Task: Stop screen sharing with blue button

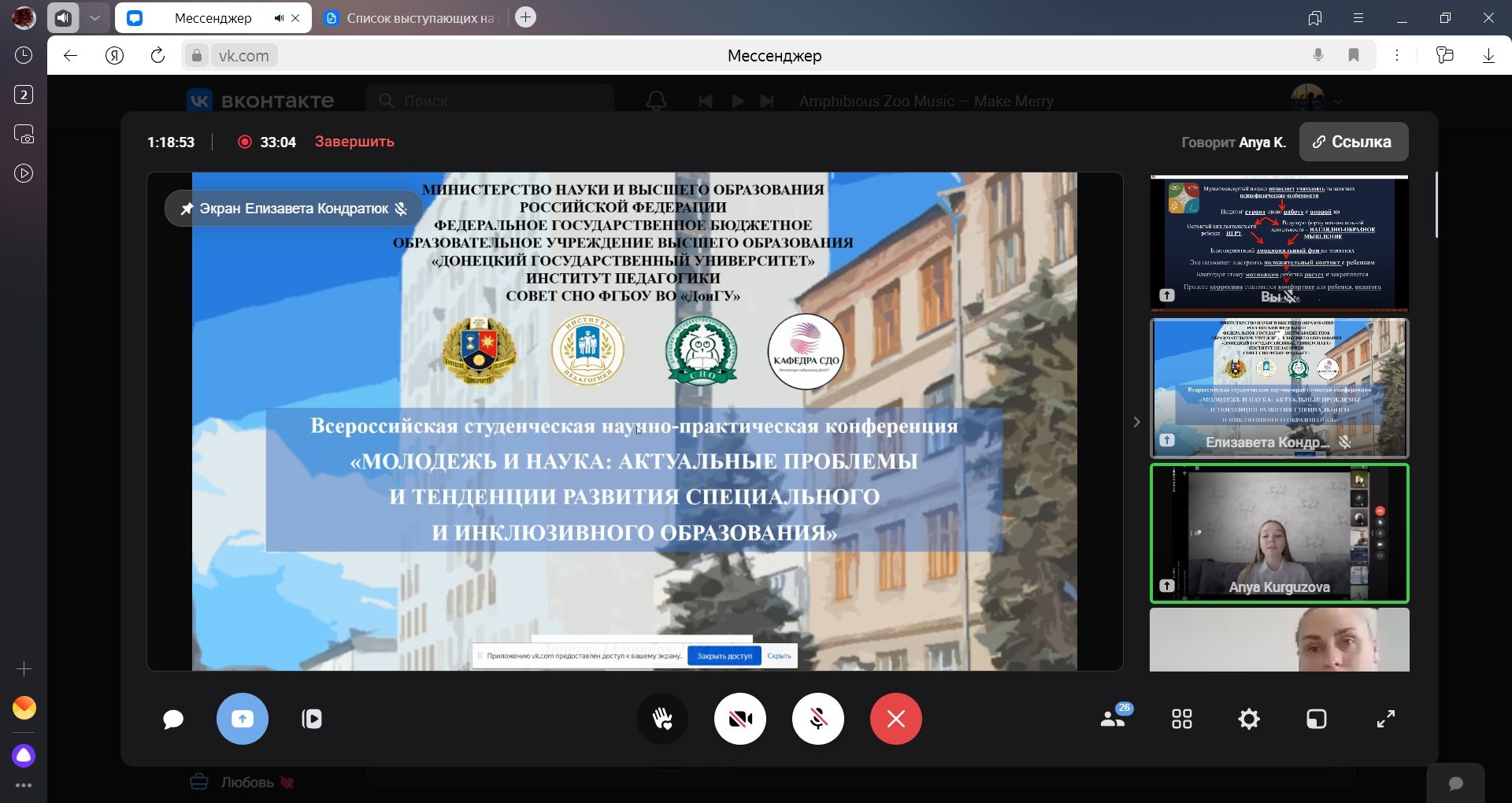Action: point(243,719)
